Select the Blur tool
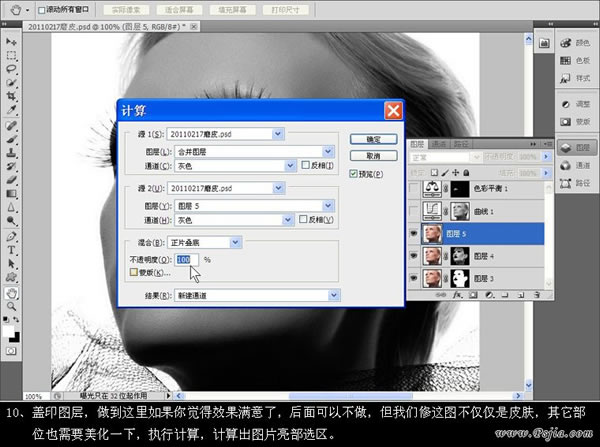 coord(11,207)
